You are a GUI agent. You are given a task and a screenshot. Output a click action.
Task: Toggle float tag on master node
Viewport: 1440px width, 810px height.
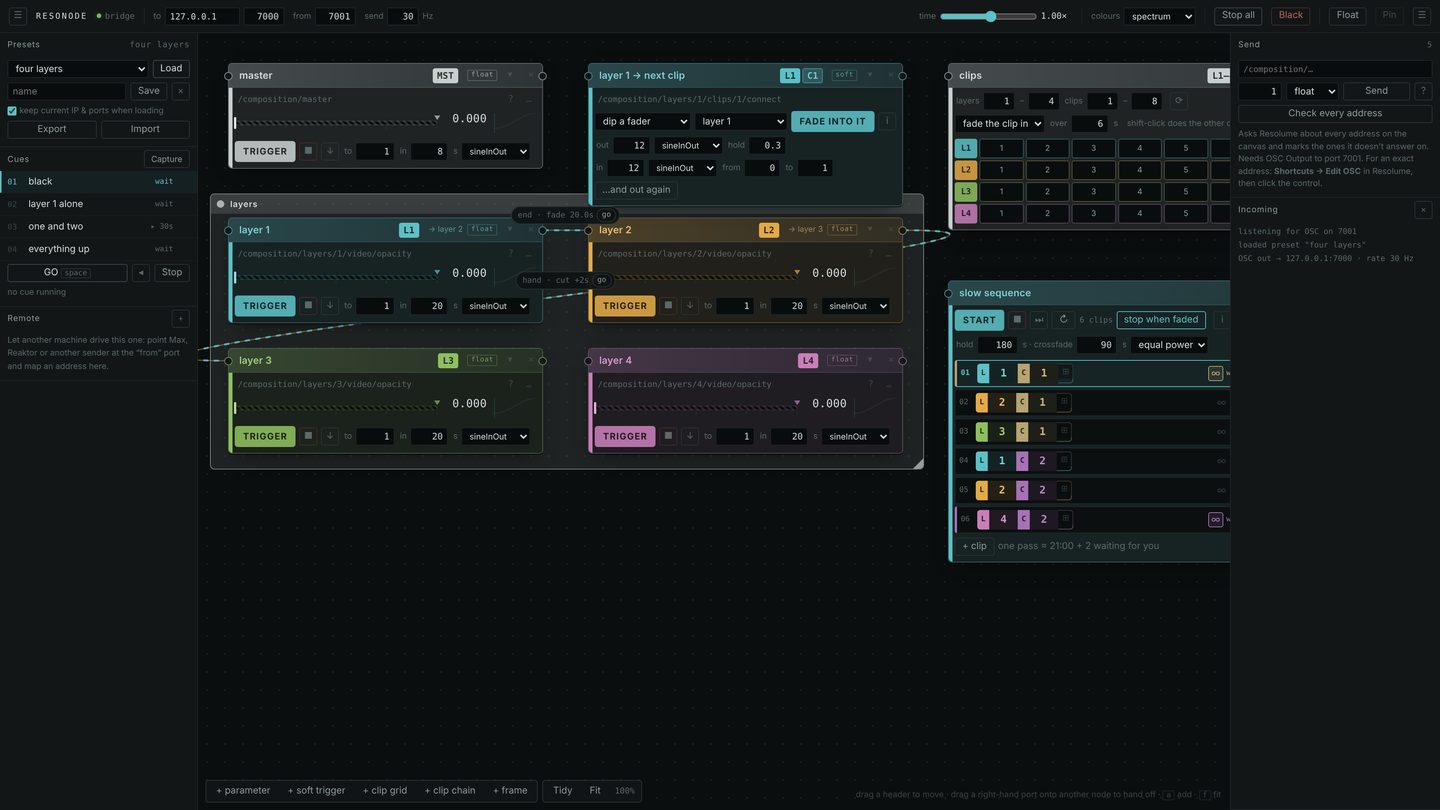click(482, 75)
